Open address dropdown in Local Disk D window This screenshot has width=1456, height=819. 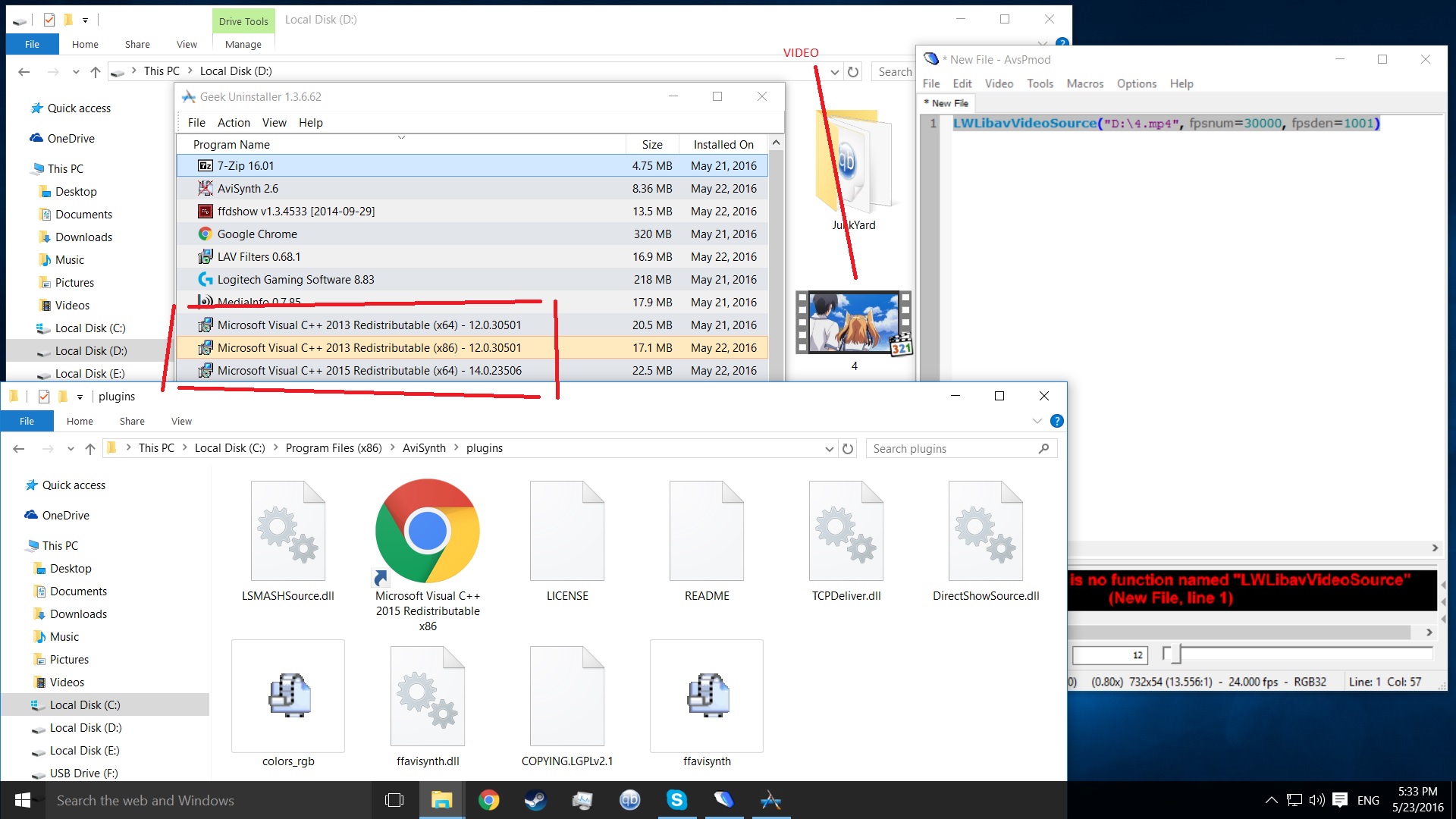tap(835, 72)
